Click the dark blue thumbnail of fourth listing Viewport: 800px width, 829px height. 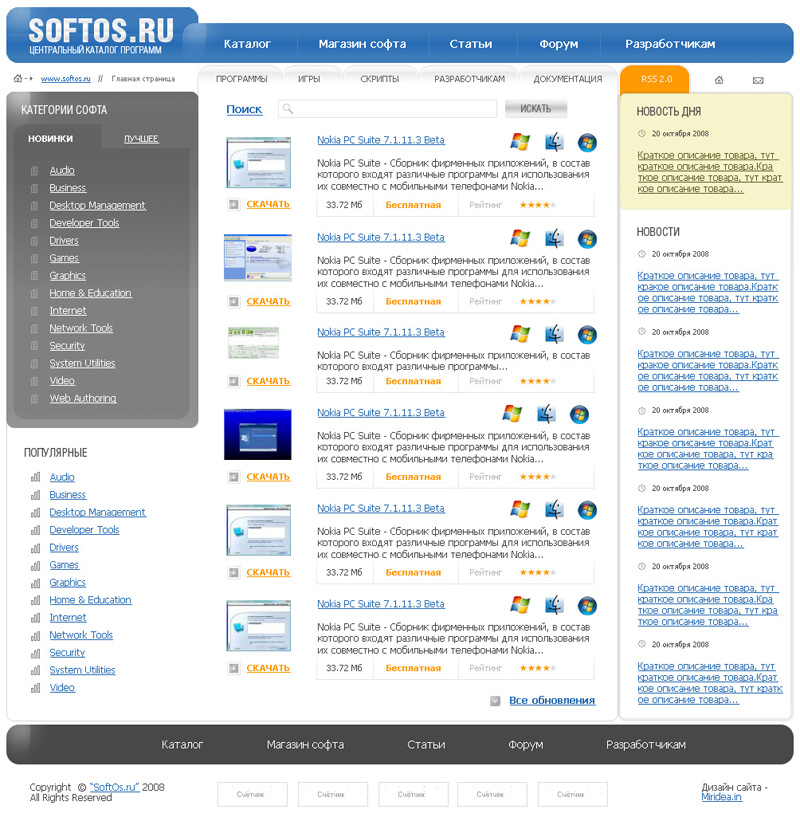coord(258,434)
